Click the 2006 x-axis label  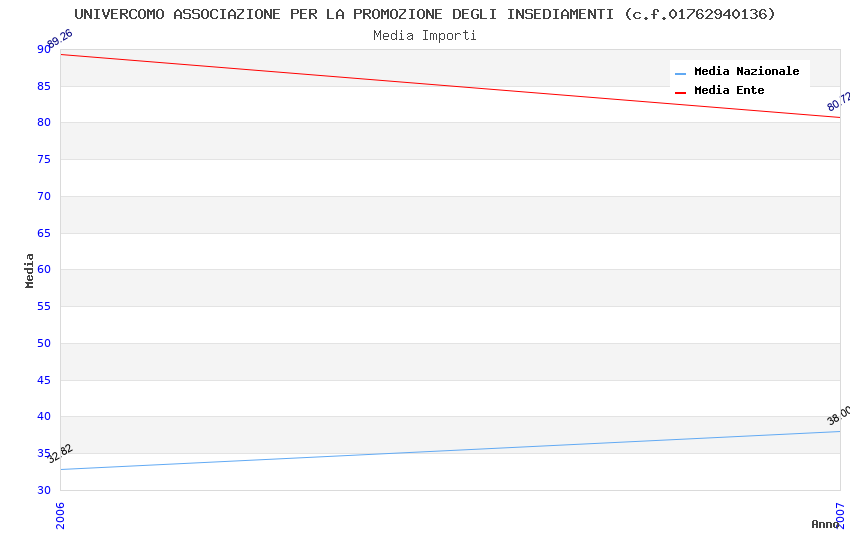pyautogui.click(x=60, y=515)
